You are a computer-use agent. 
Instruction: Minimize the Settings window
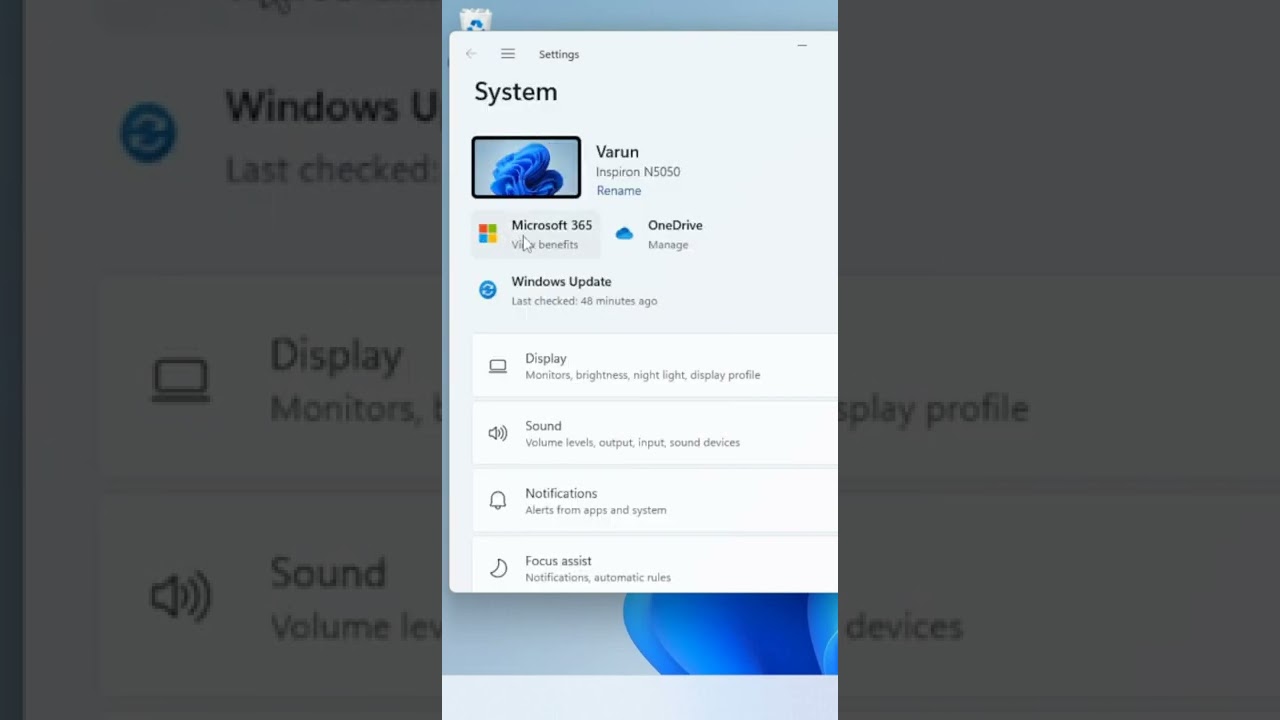tap(802, 46)
